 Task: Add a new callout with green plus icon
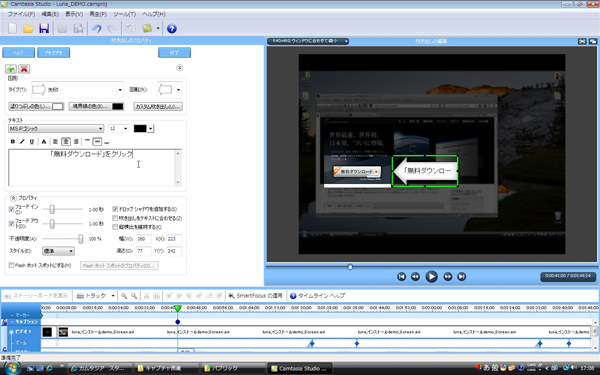[x=11, y=69]
